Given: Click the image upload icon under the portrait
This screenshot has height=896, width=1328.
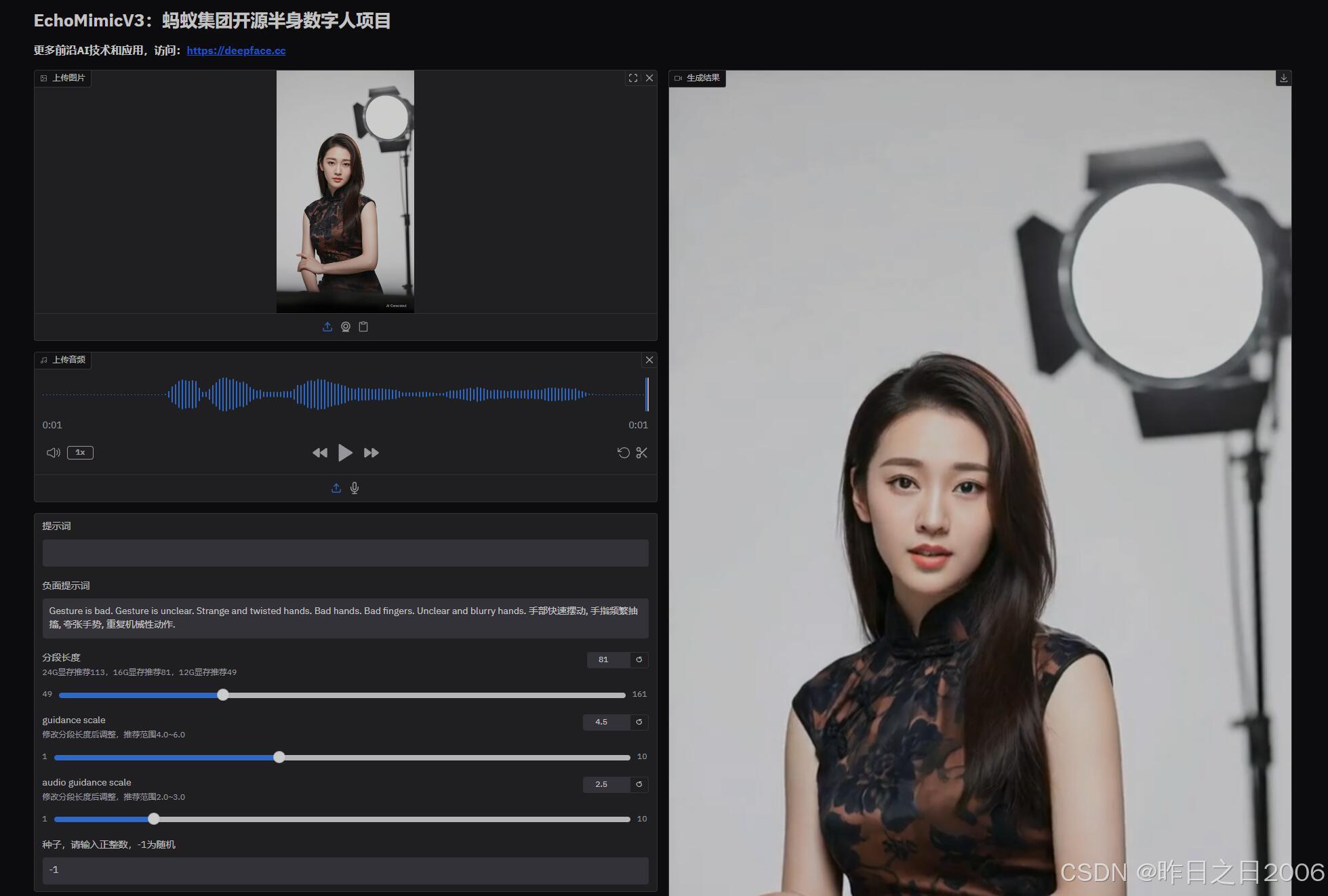Looking at the screenshot, I should [327, 327].
